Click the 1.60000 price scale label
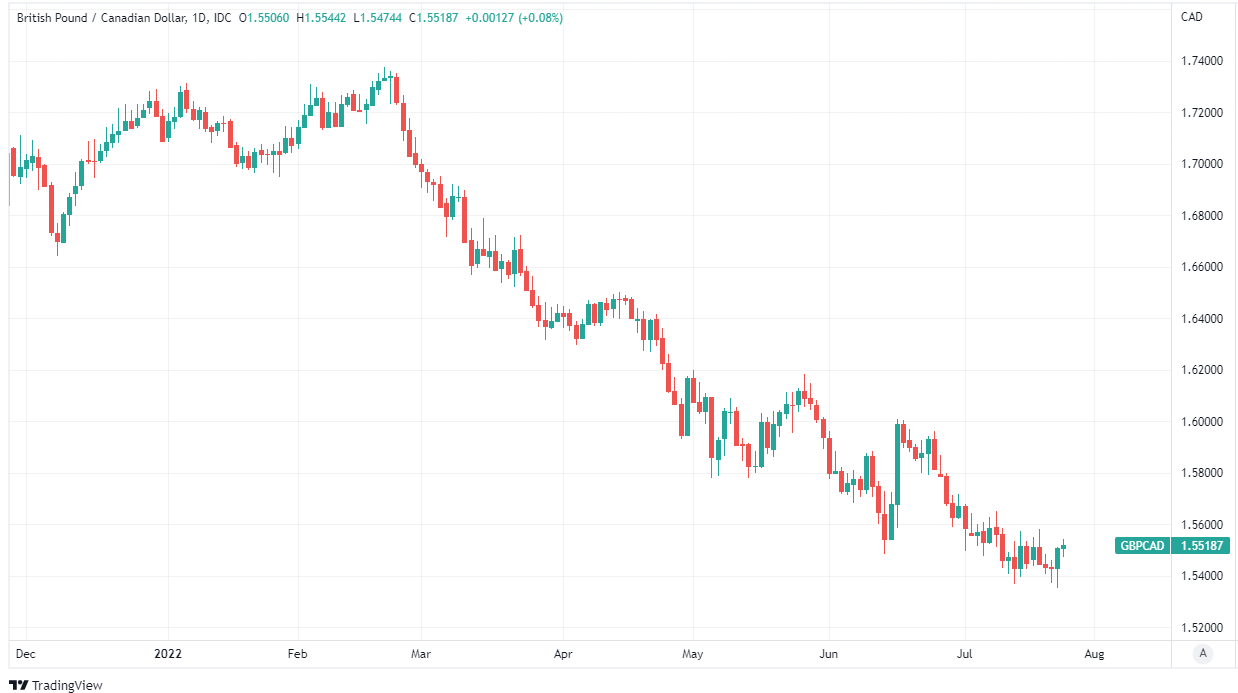 tap(1203, 422)
